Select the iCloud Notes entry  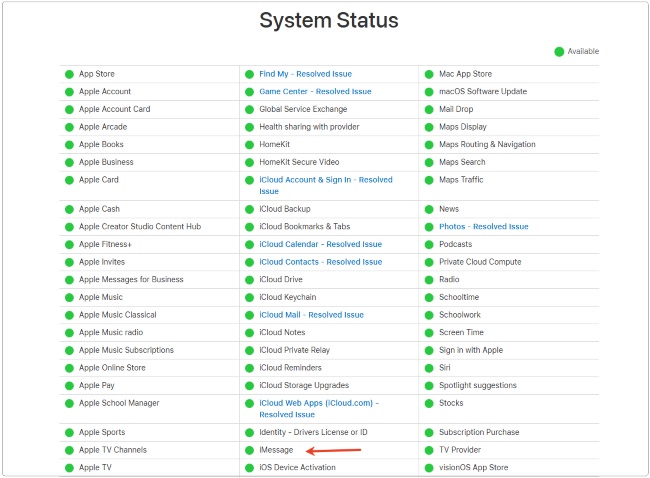tap(282, 332)
